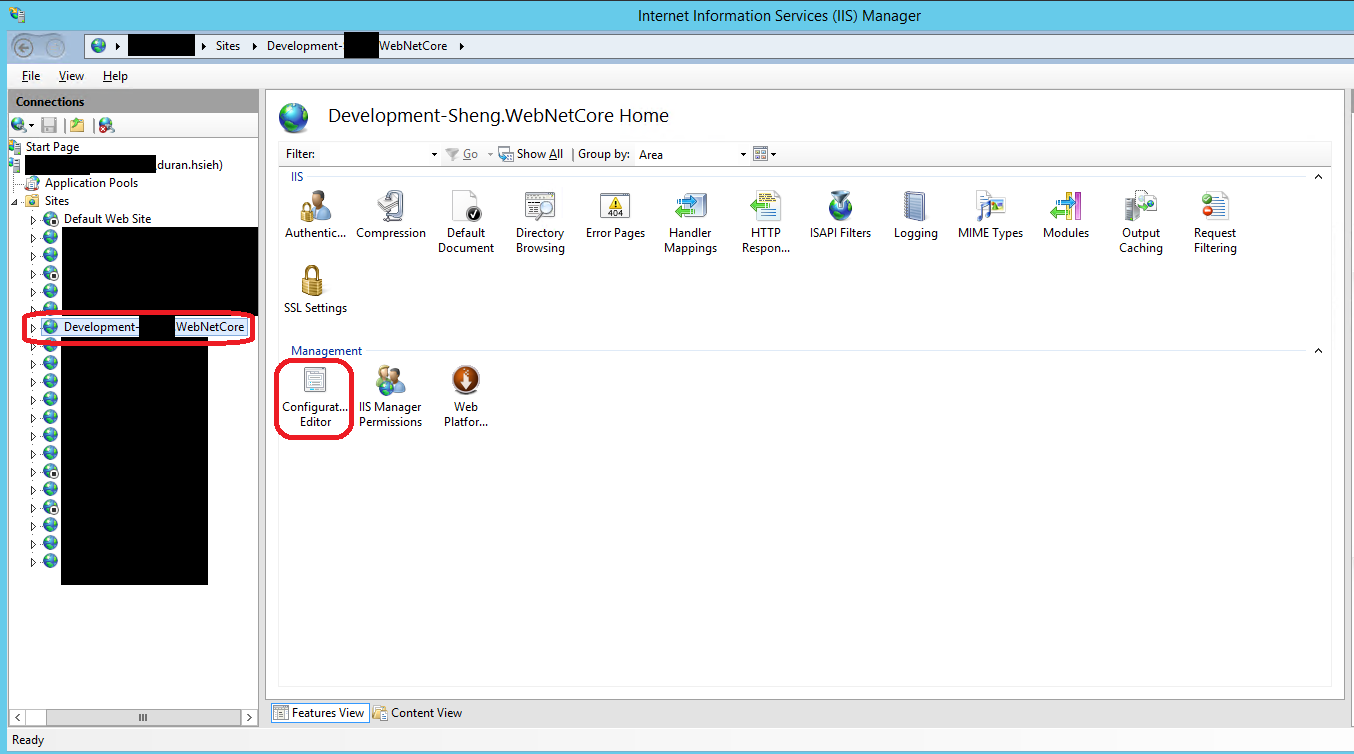Open the Configuration Editor
1354x754 pixels.
coord(316,398)
